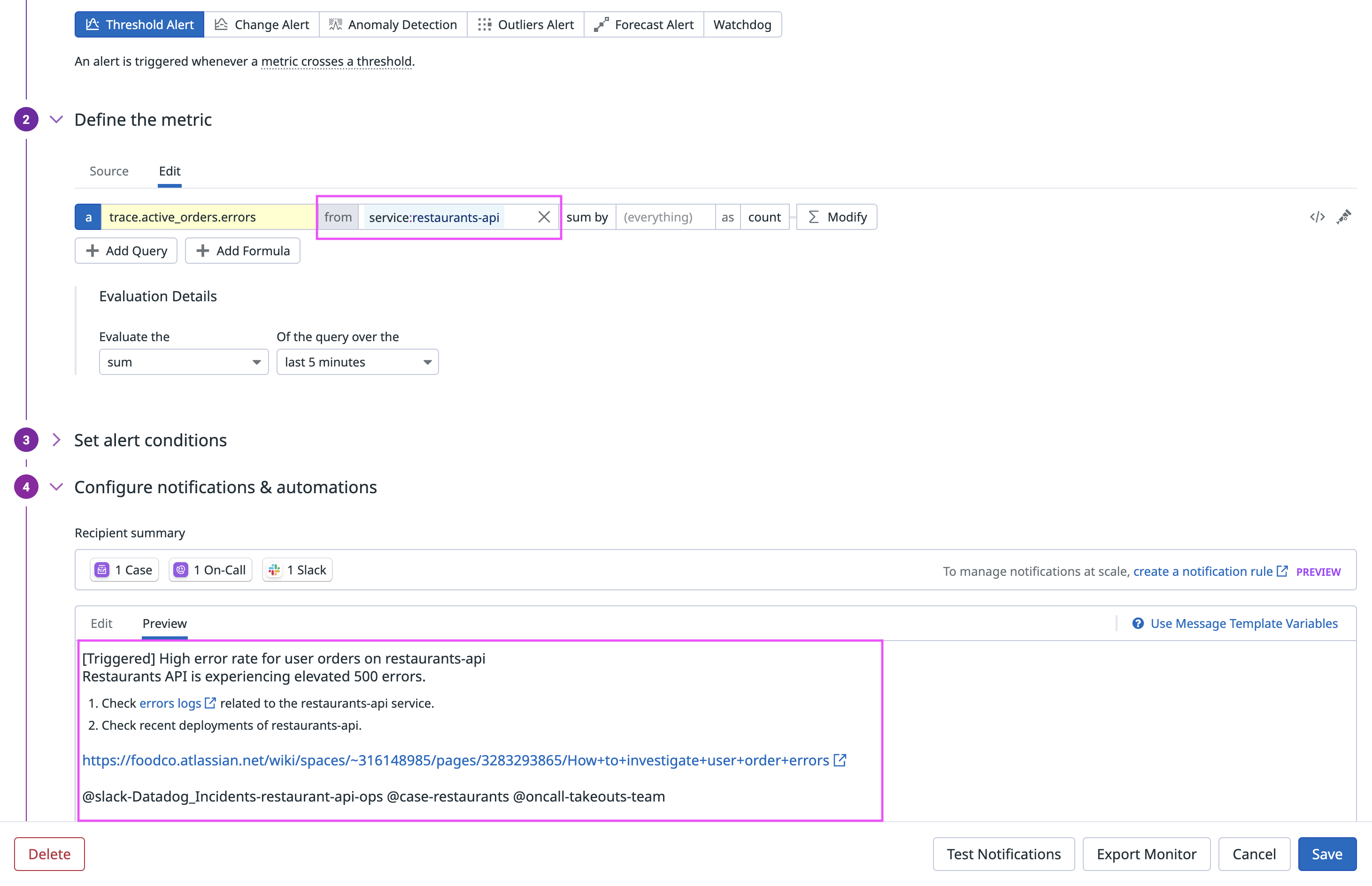Click the Export Monitor button
The width and height of the screenshot is (1372, 886).
pyautogui.click(x=1147, y=854)
